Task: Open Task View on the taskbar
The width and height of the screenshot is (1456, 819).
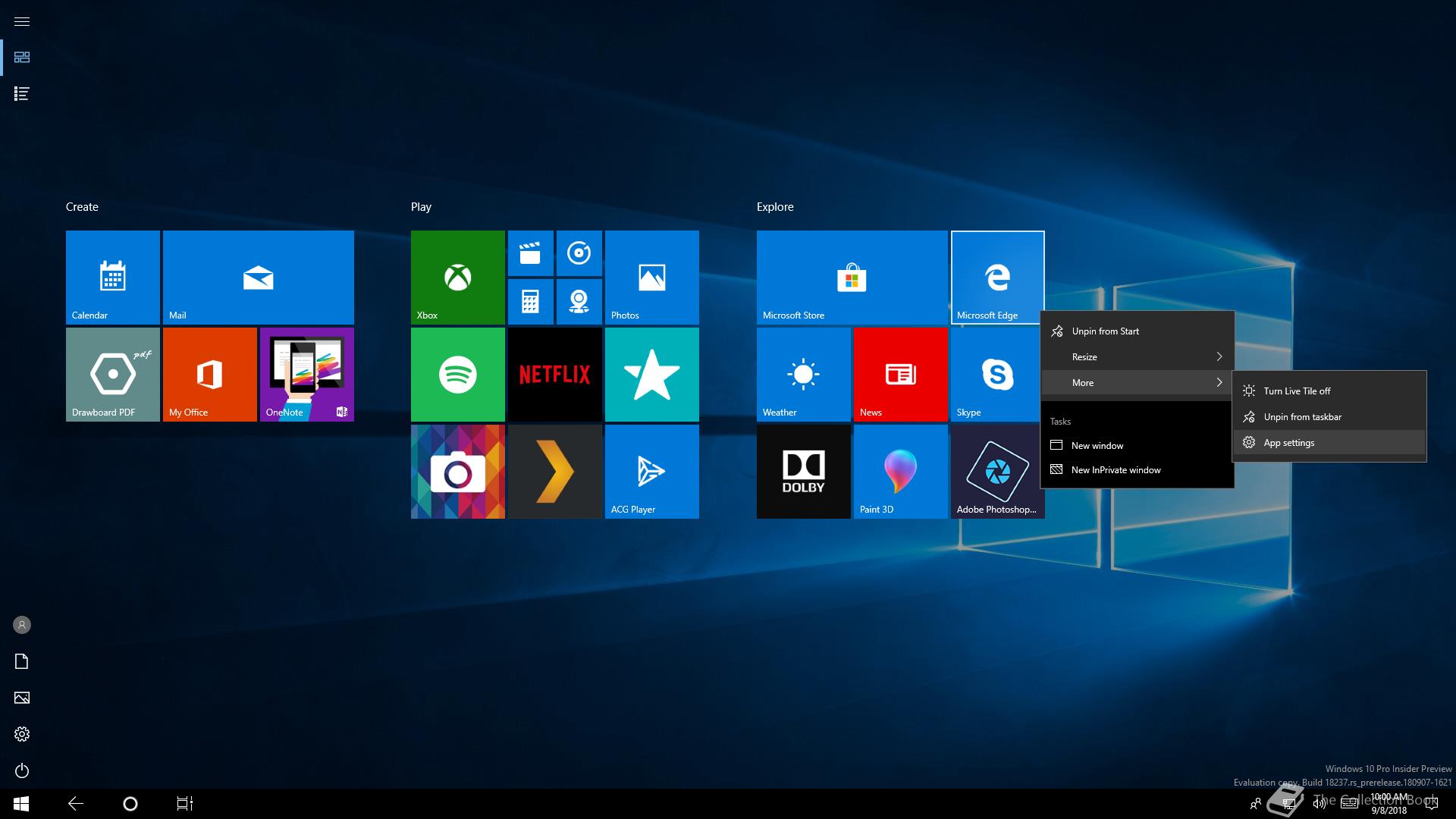Action: click(184, 804)
